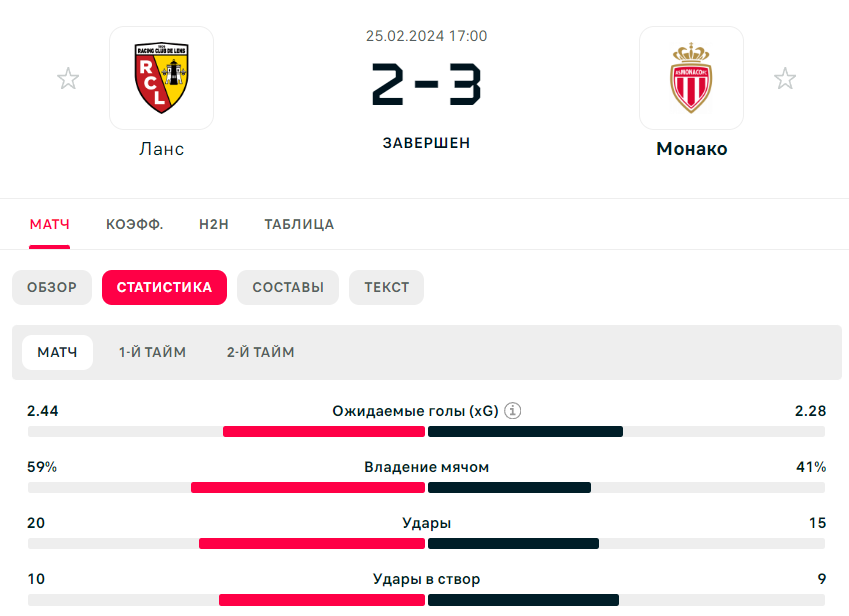Click the Монако team name
This screenshot has height=616, width=849.
(691, 149)
